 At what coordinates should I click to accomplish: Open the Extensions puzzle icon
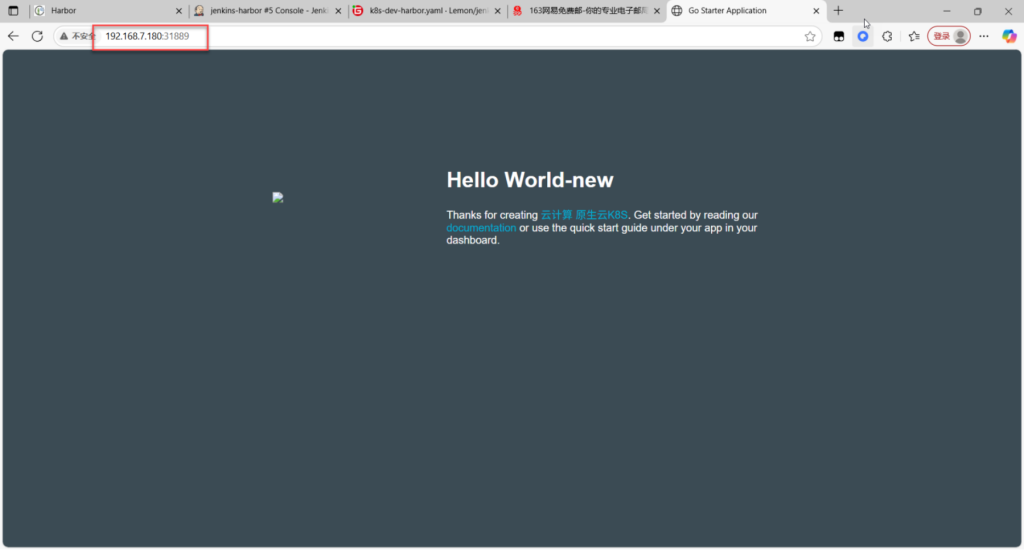(887, 36)
